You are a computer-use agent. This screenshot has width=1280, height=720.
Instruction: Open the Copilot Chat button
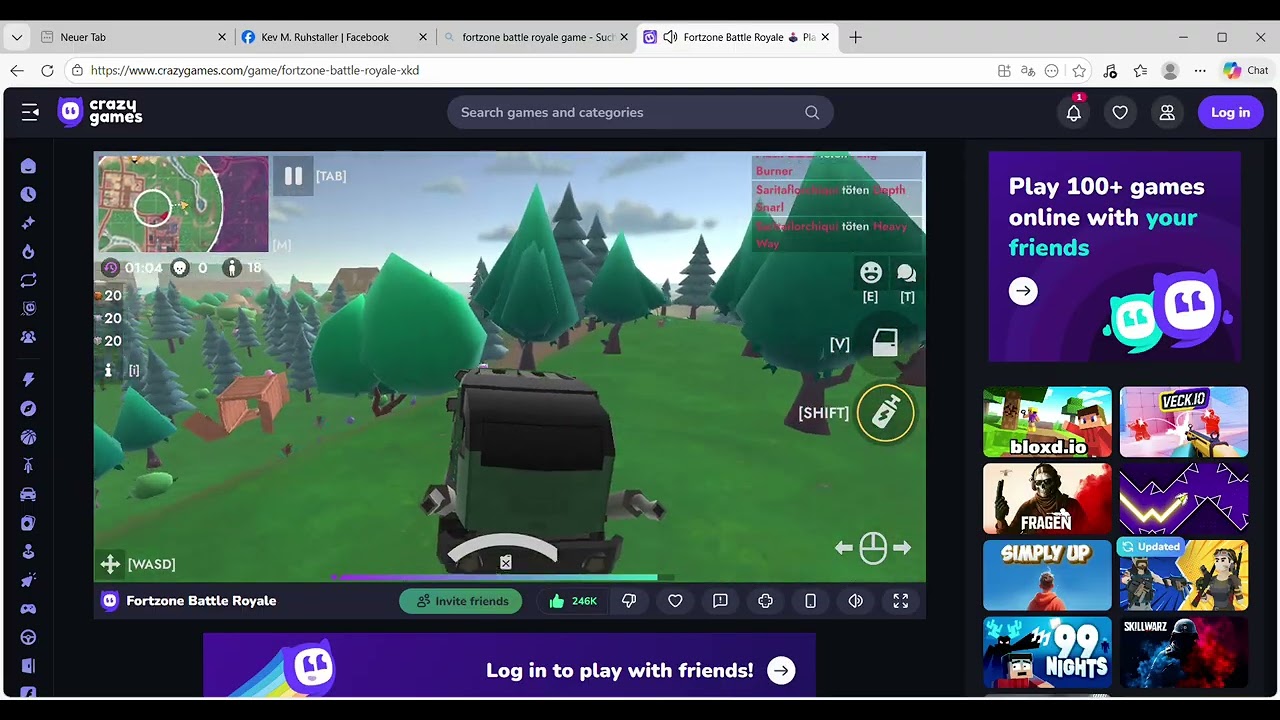pos(1246,71)
